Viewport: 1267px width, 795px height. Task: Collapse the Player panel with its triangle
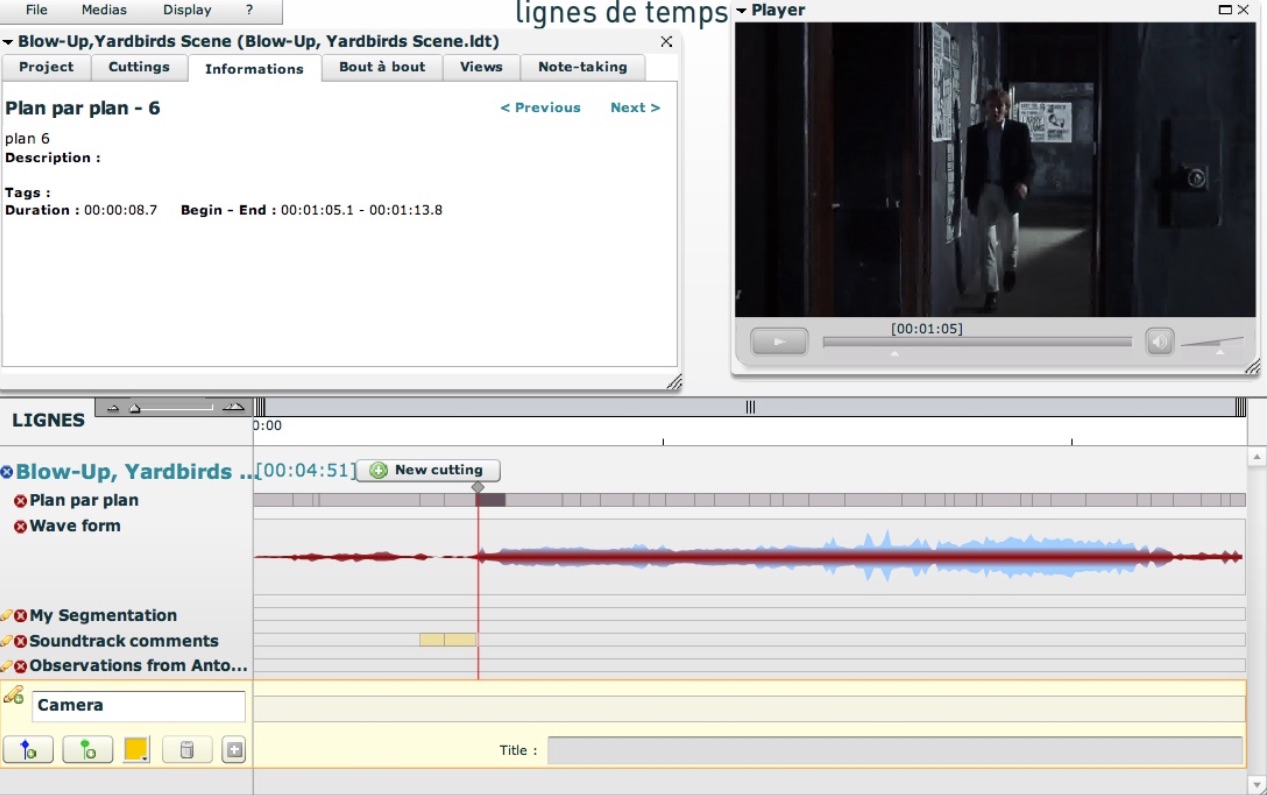point(741,11)
